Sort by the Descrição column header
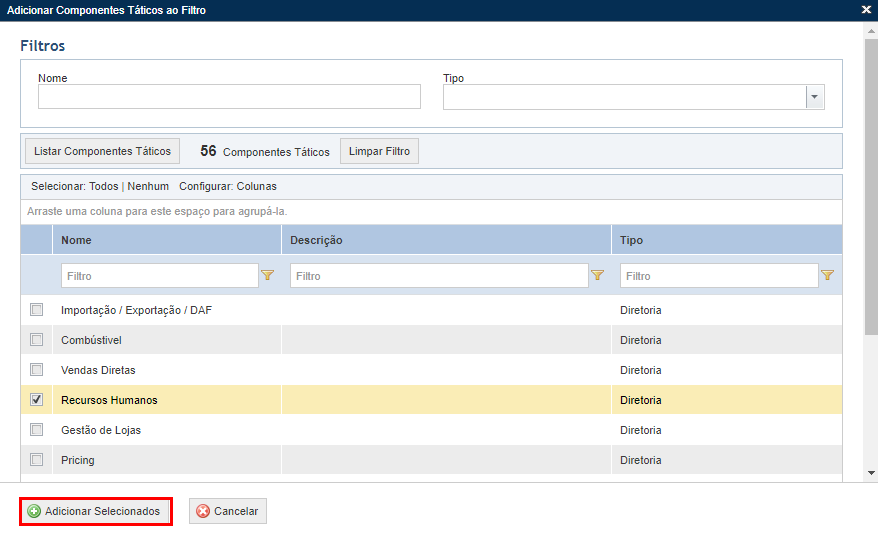Image resolution: width=878 pixels, height=537 pixels. [x=316, y=240]
